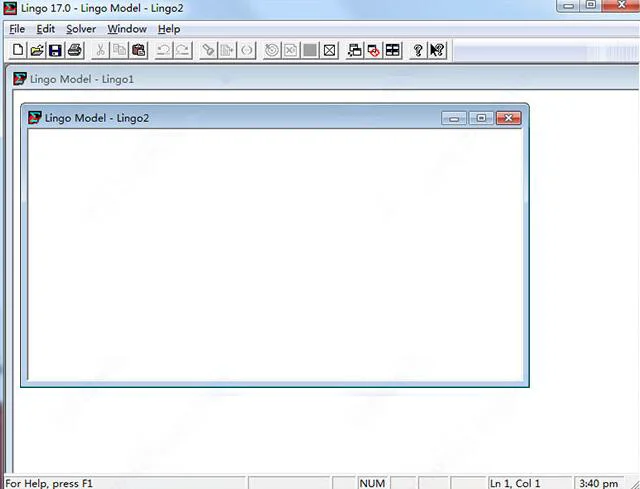
Task: Activate context help arrow-question icon
Action: [x=437, y=50]
